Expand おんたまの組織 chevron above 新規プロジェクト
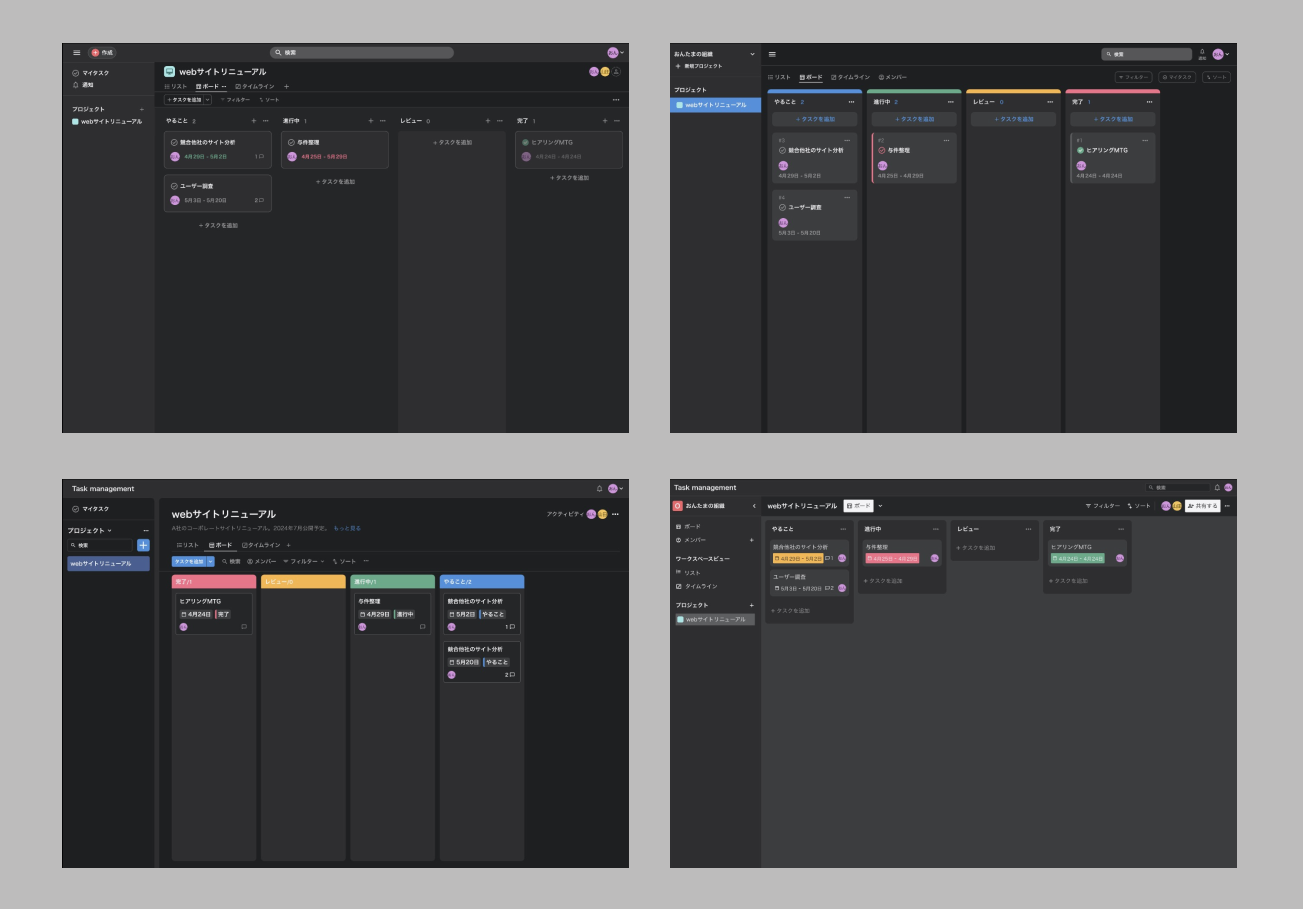This screenshot has height=909, width=1303. click(x=752, y=54)
